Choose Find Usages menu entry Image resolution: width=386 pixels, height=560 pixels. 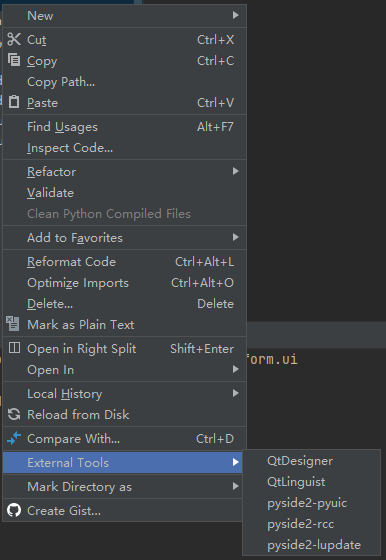[124, 127]
